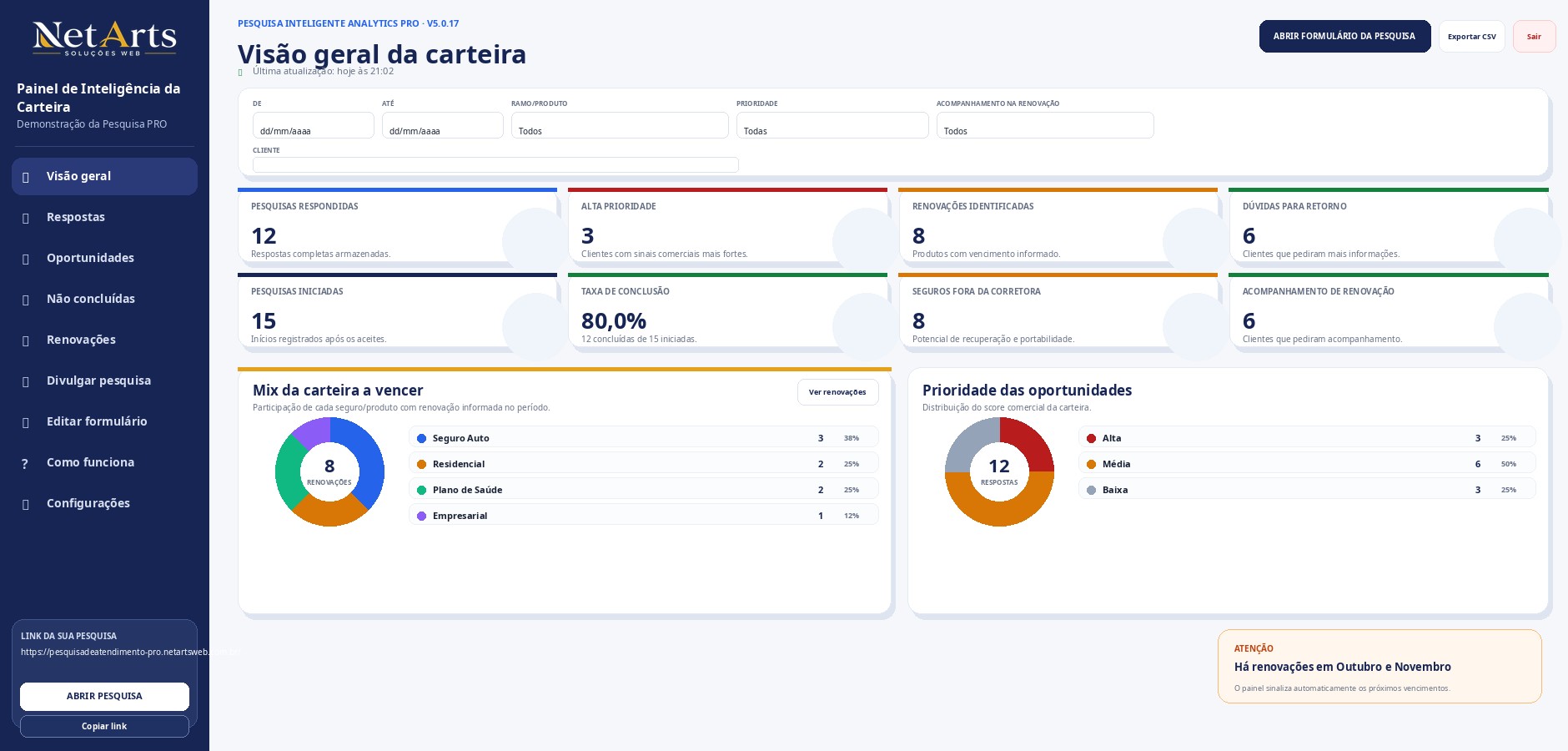
Task: Click the Editar formulário sidebar icon
Action: coord(26,422)
